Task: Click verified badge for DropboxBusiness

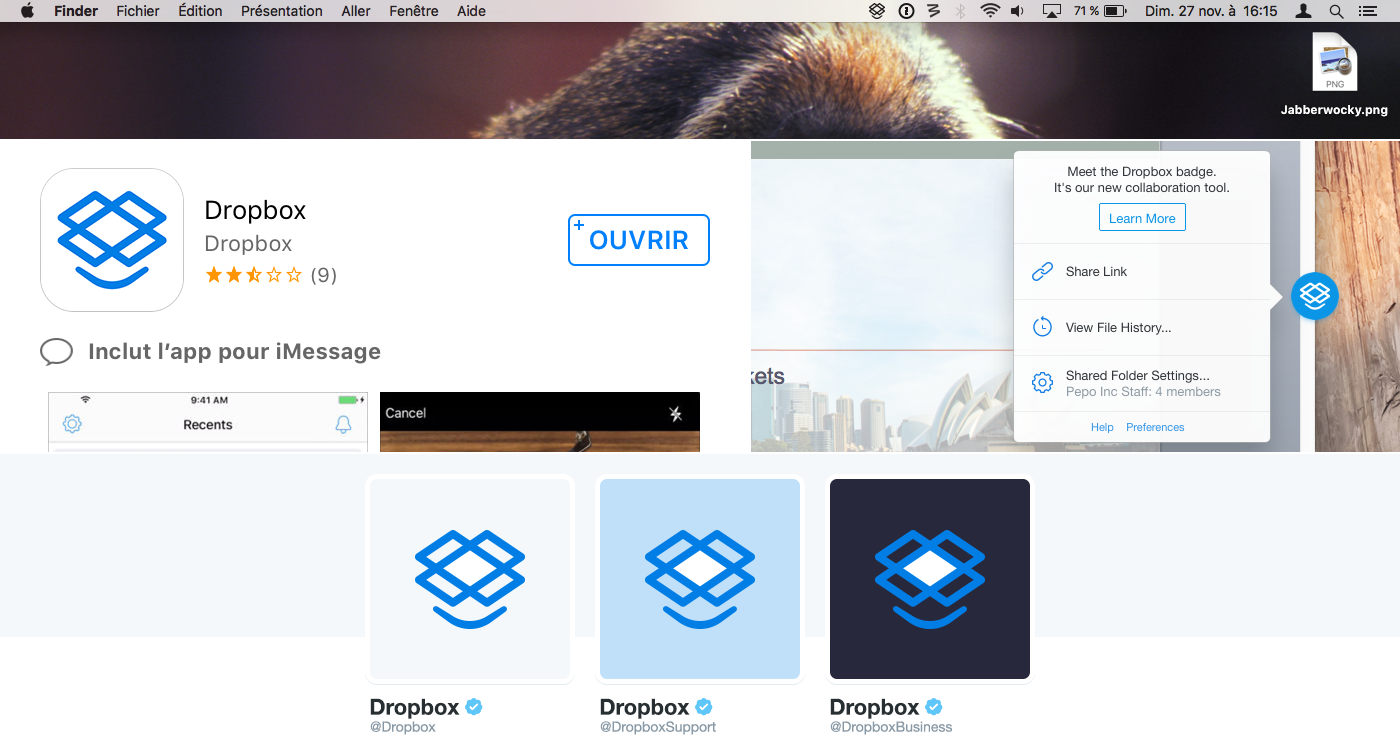Action: coord(934,707)
